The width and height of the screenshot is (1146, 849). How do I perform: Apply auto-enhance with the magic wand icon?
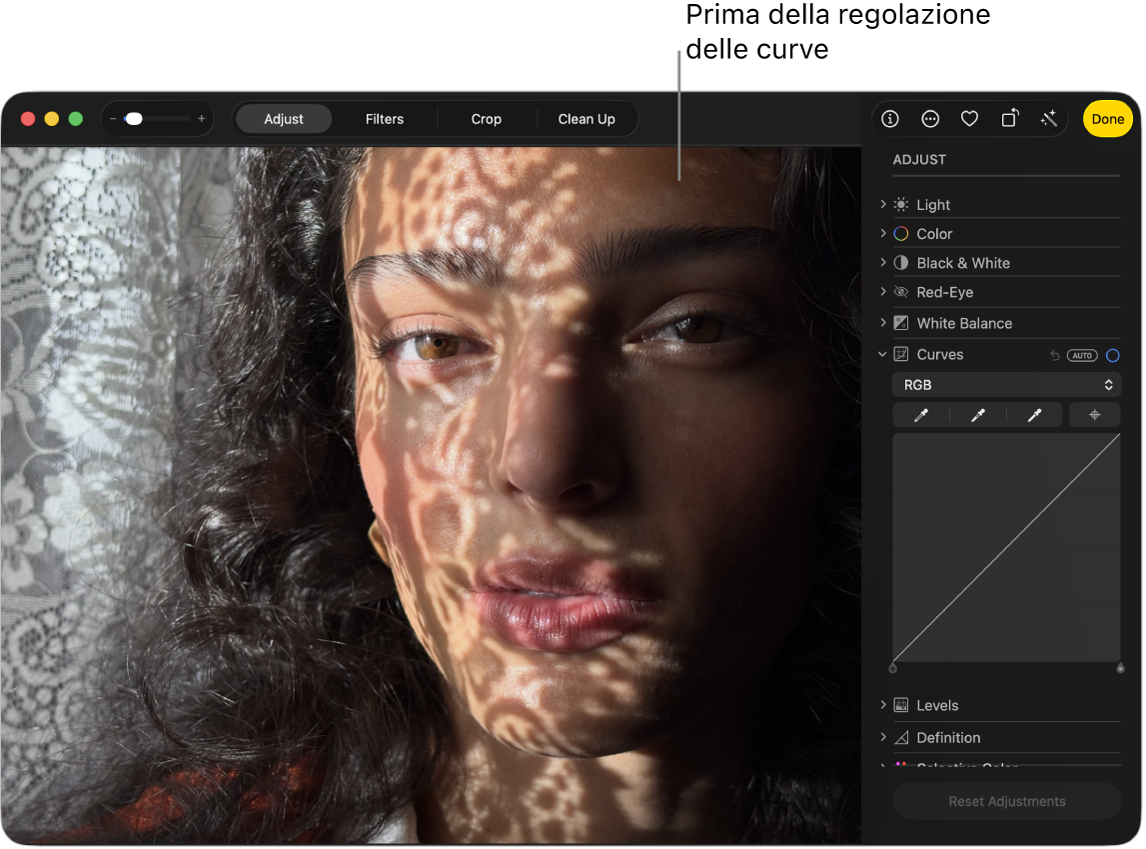click(1048, 119)
